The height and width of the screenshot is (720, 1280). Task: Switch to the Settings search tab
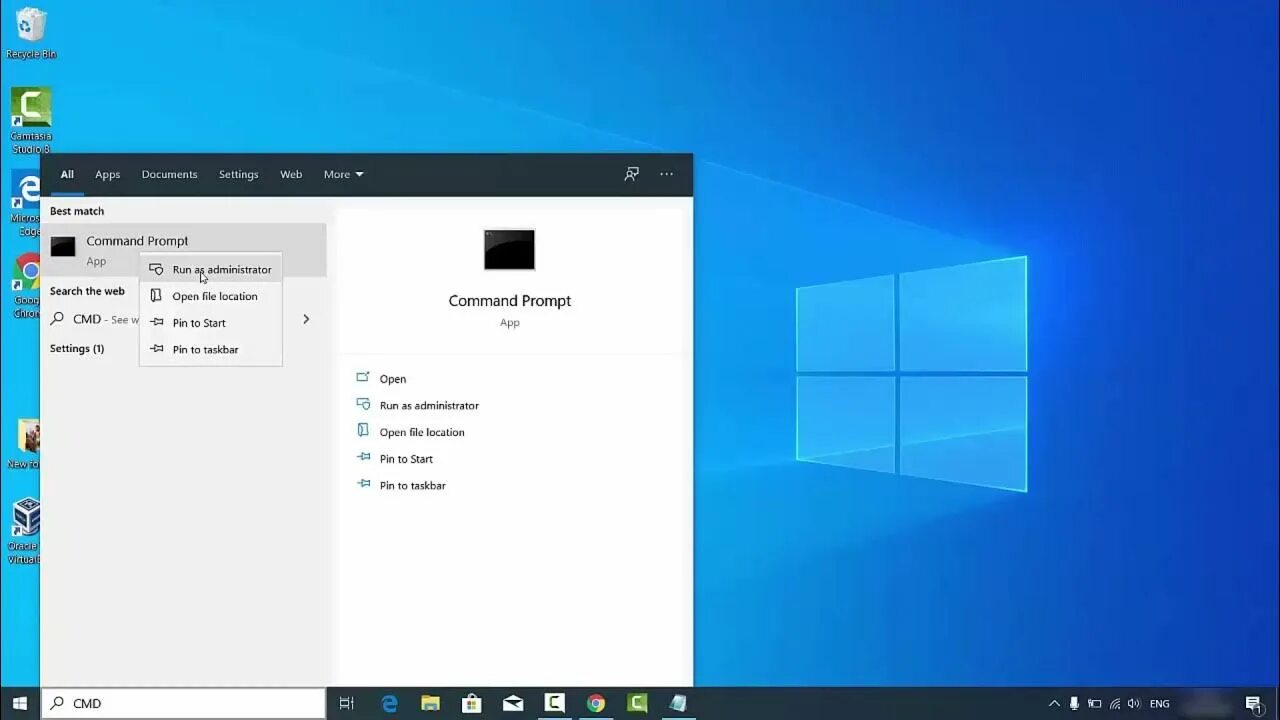point(238,174)
